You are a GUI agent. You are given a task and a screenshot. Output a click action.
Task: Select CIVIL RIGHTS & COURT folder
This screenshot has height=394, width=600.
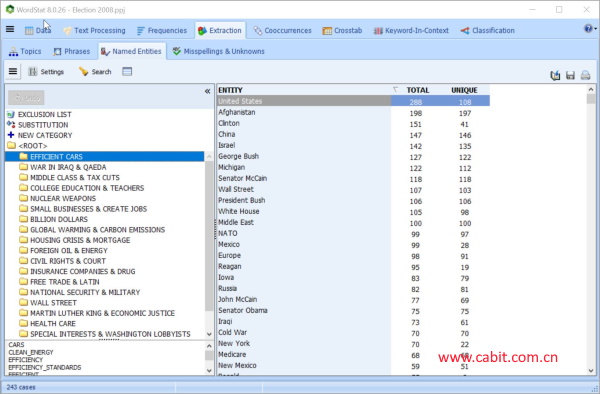(62, 261)
